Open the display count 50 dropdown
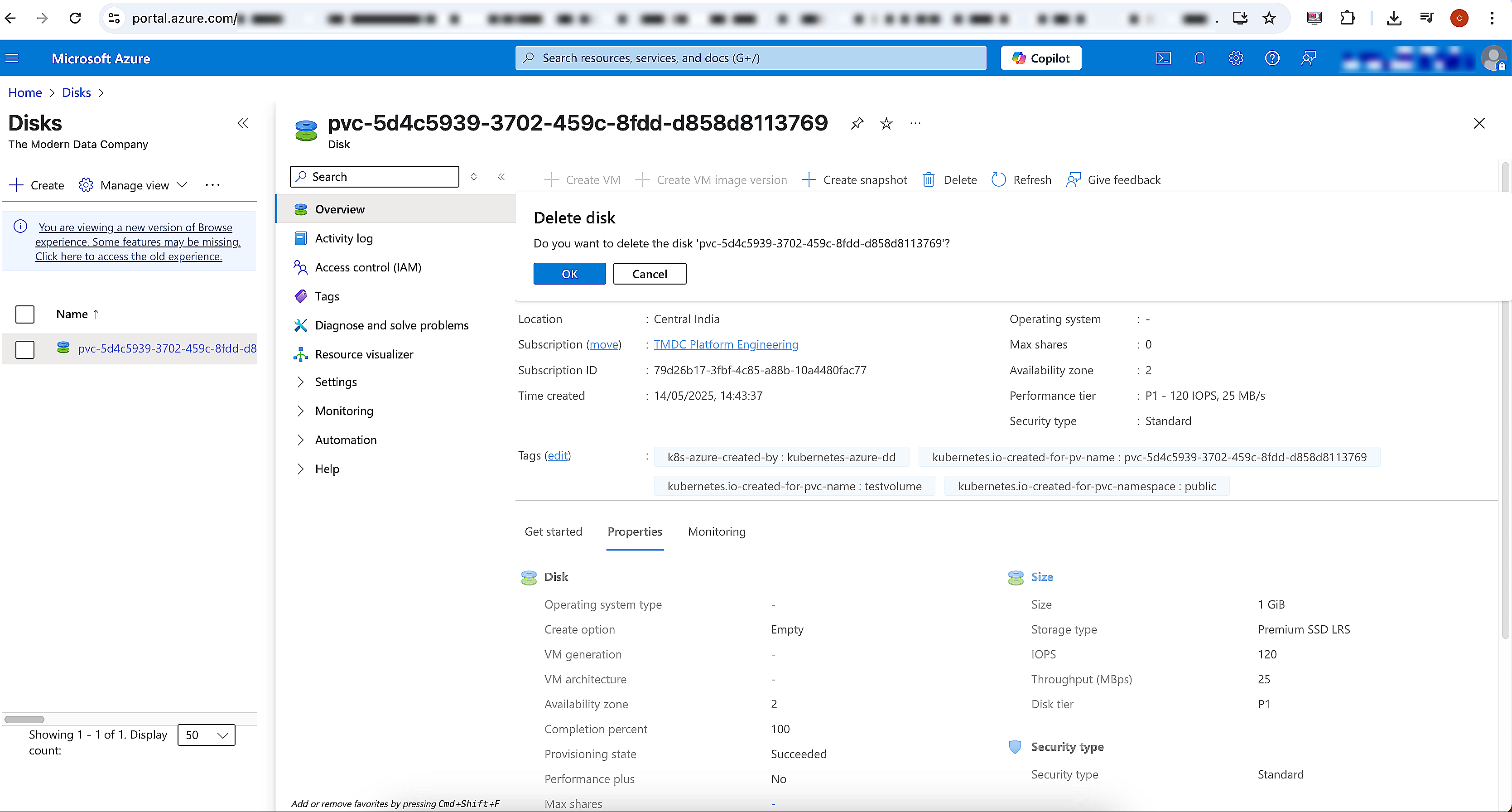This screenshot has width=1512, height=812. (206, 735)
